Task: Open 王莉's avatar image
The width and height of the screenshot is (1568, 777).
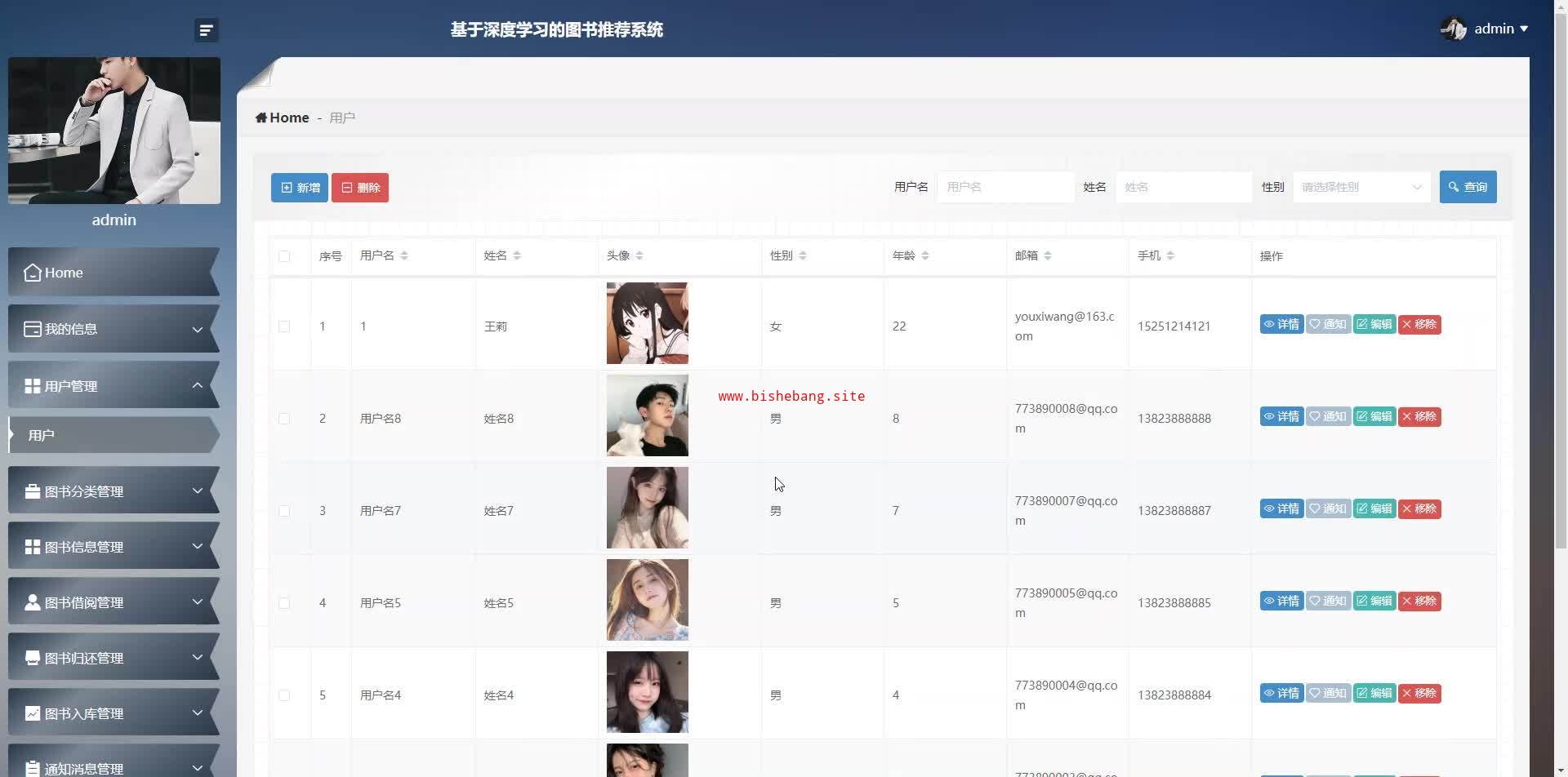Action: [648, 323]
